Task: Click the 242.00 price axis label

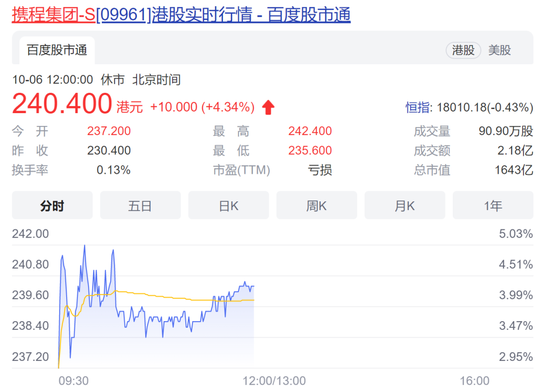Action: [31, 234]
